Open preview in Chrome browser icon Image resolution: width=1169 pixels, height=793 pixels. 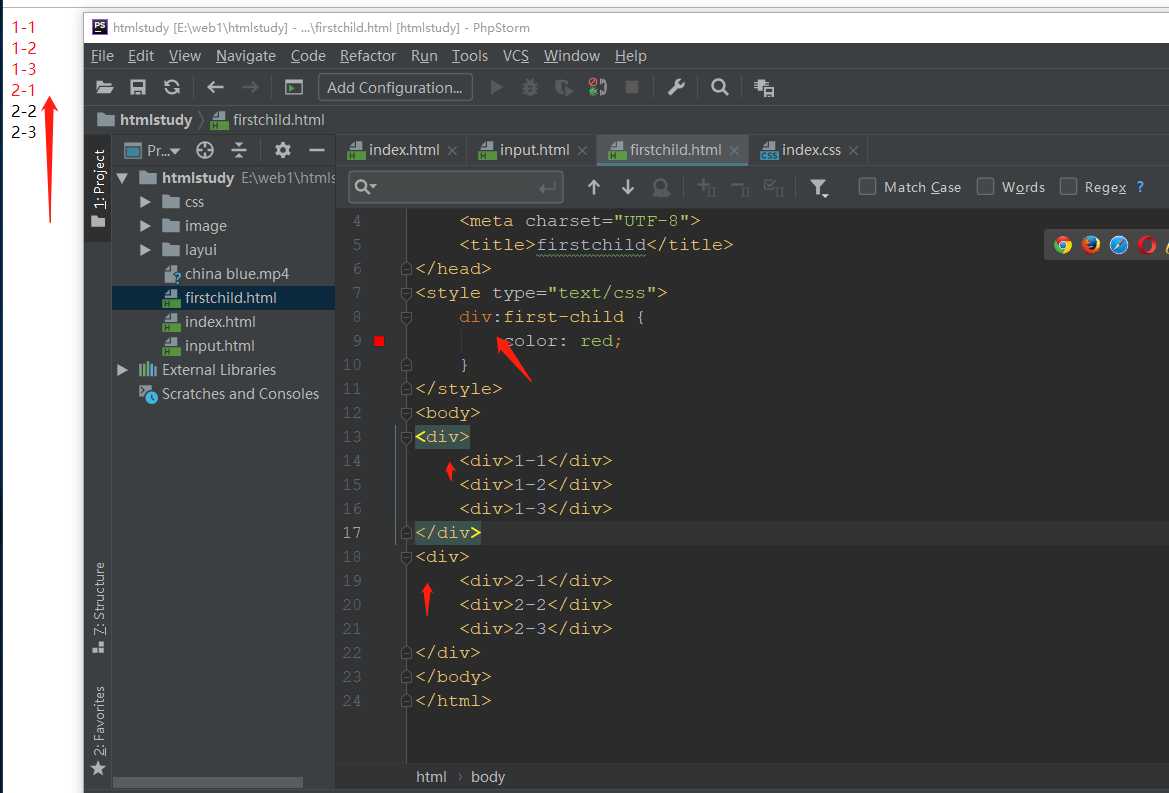pos(1063,244)
